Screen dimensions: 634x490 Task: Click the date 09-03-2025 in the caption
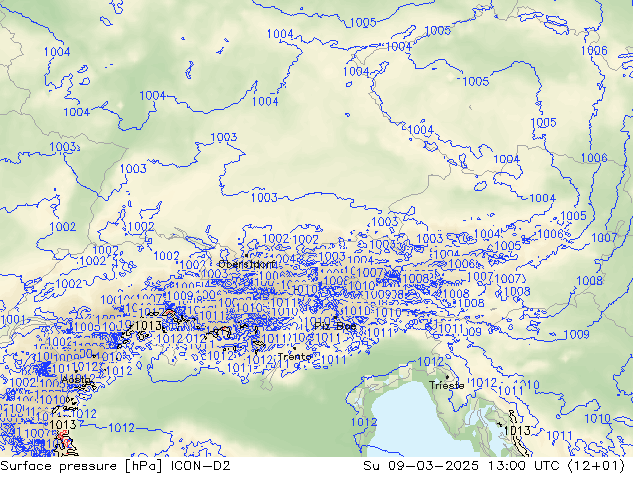[433, 466]
